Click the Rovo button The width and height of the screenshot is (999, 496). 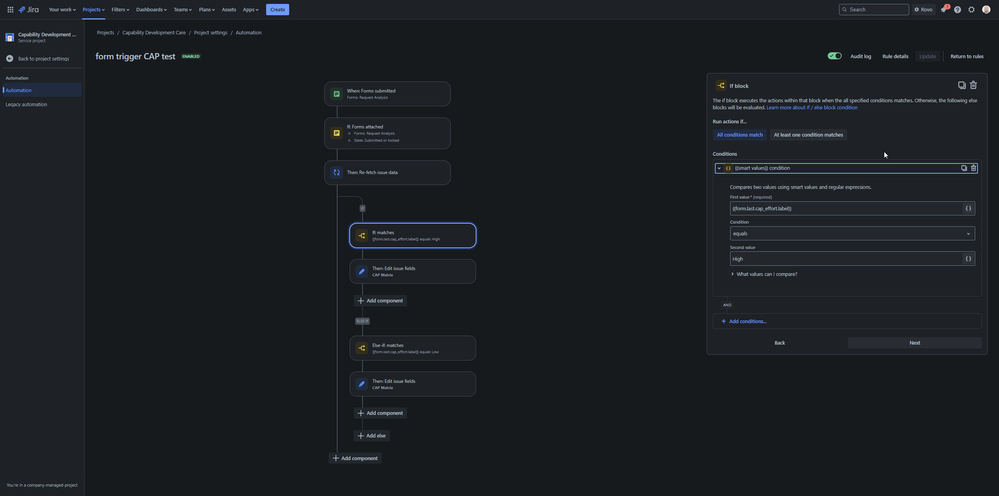924,10
